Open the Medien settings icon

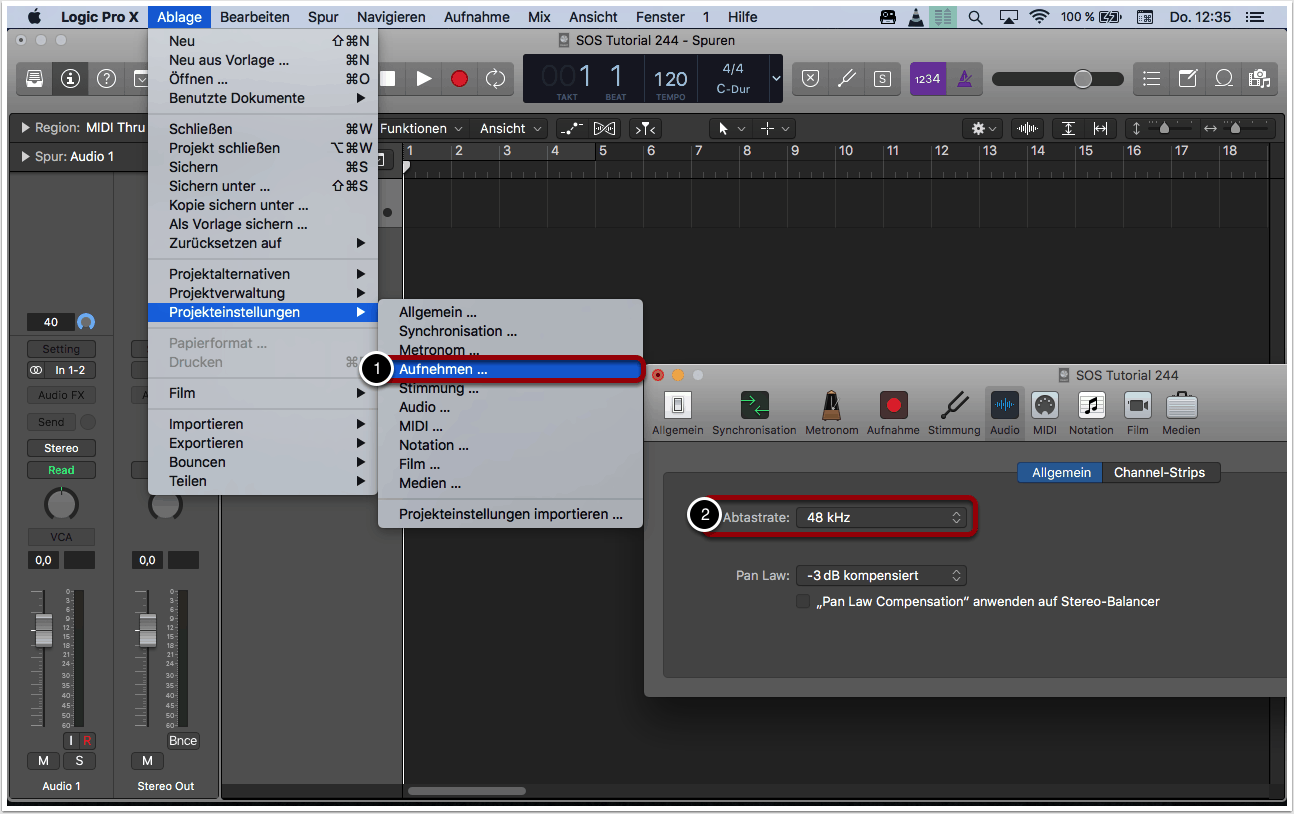[x=1181, y=406]
